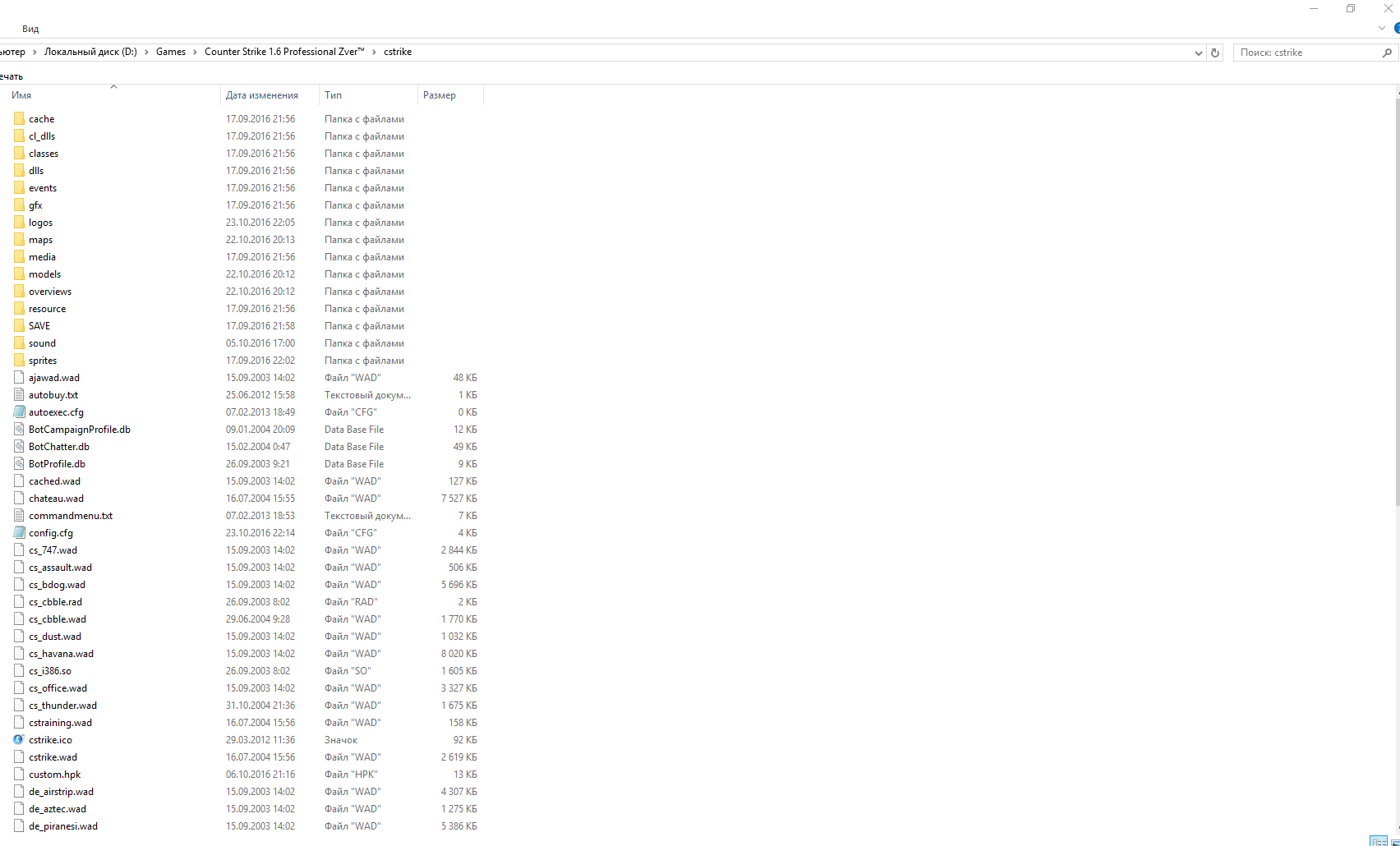Select the models folder icon
Image resolution: width=1400 pixels, height=846 pixels.
19,274
